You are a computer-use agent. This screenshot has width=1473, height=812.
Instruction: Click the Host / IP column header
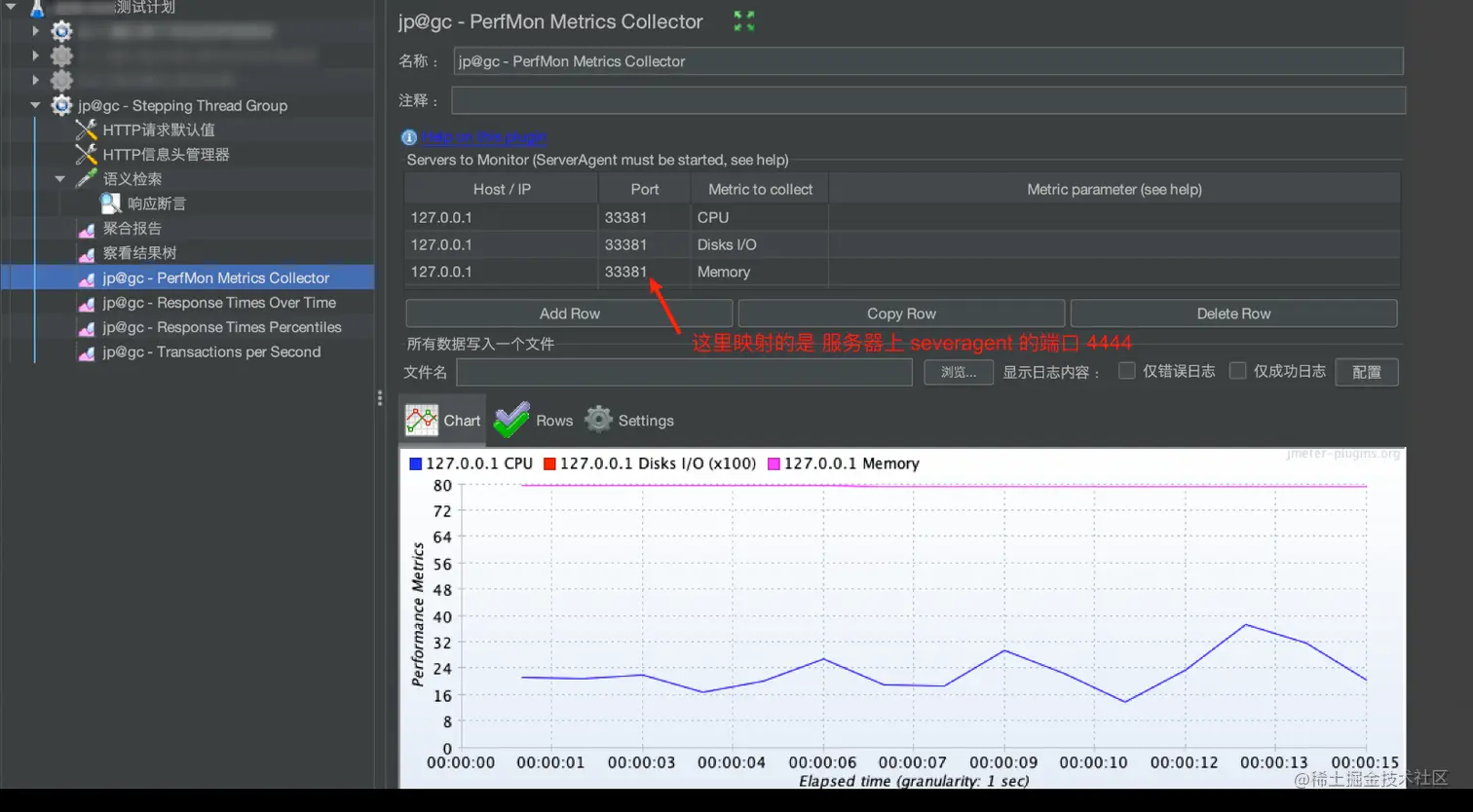(502, 189)
